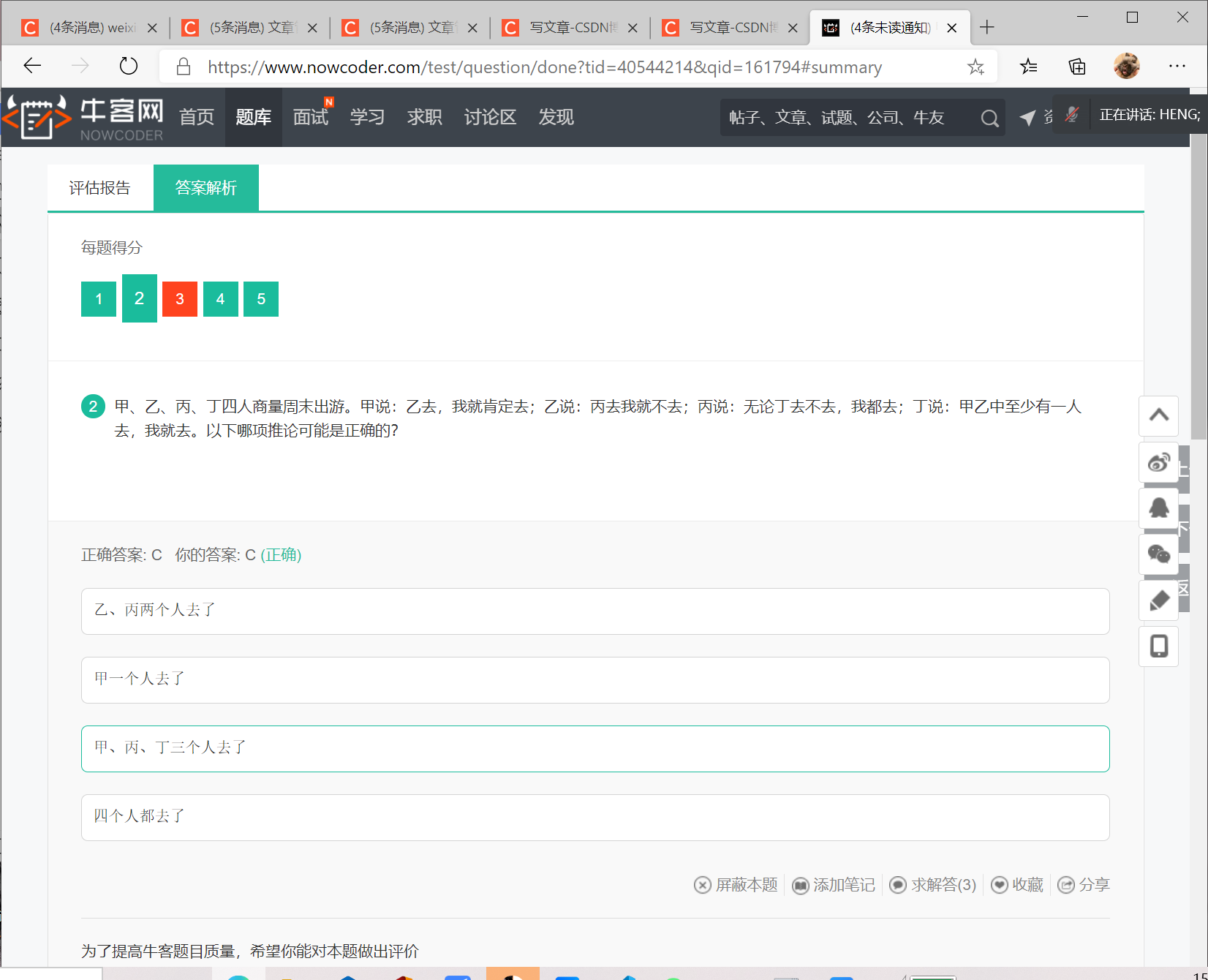Screen dimensions: 1208x980
Task: Select option '四个人都去了'
Action: (595, 818)
